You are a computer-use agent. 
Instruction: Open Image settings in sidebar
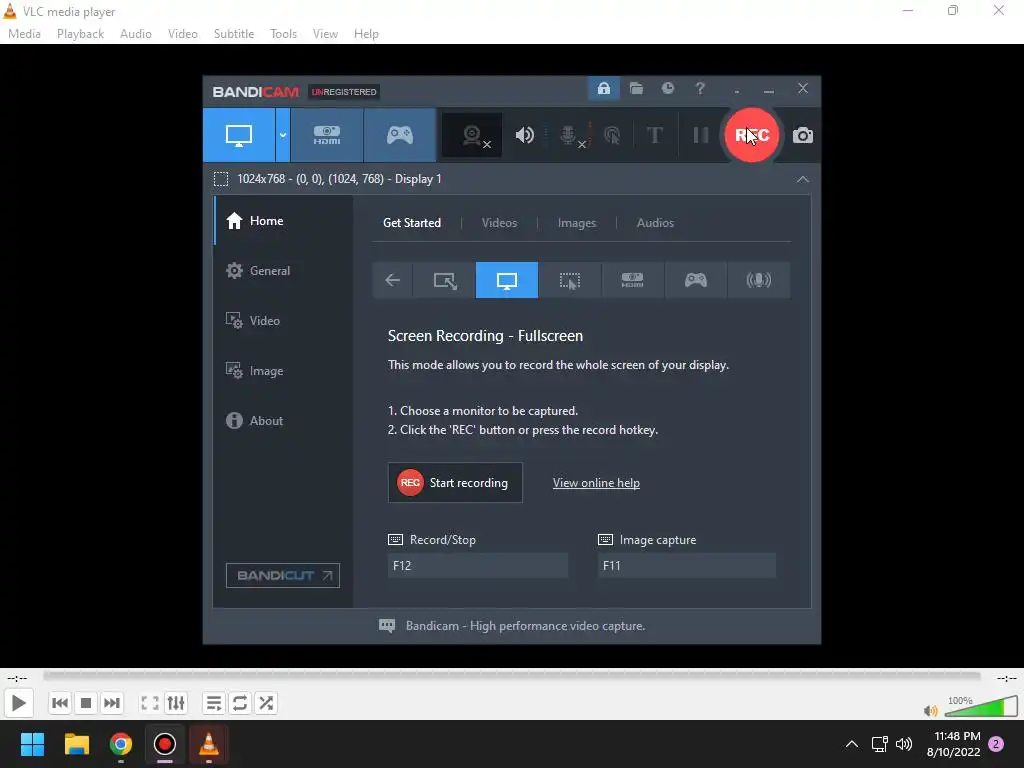(283, 370)
